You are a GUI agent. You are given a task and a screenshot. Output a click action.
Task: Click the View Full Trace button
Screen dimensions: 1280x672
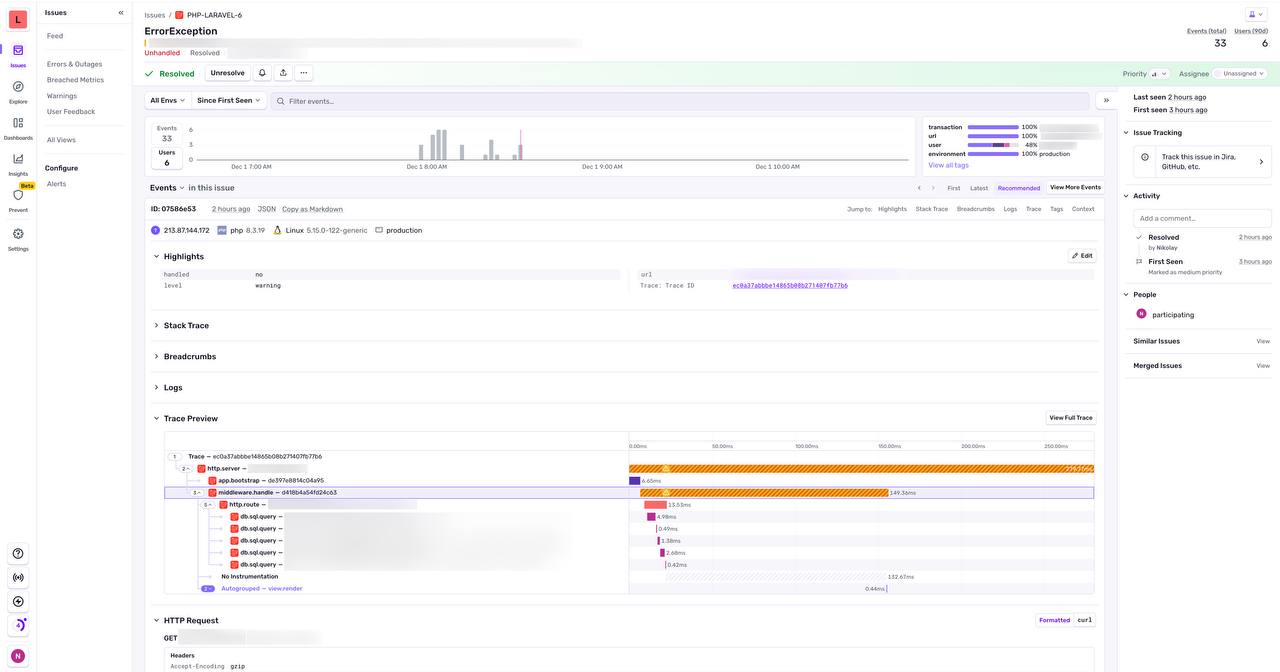[x=1070, y=418]
